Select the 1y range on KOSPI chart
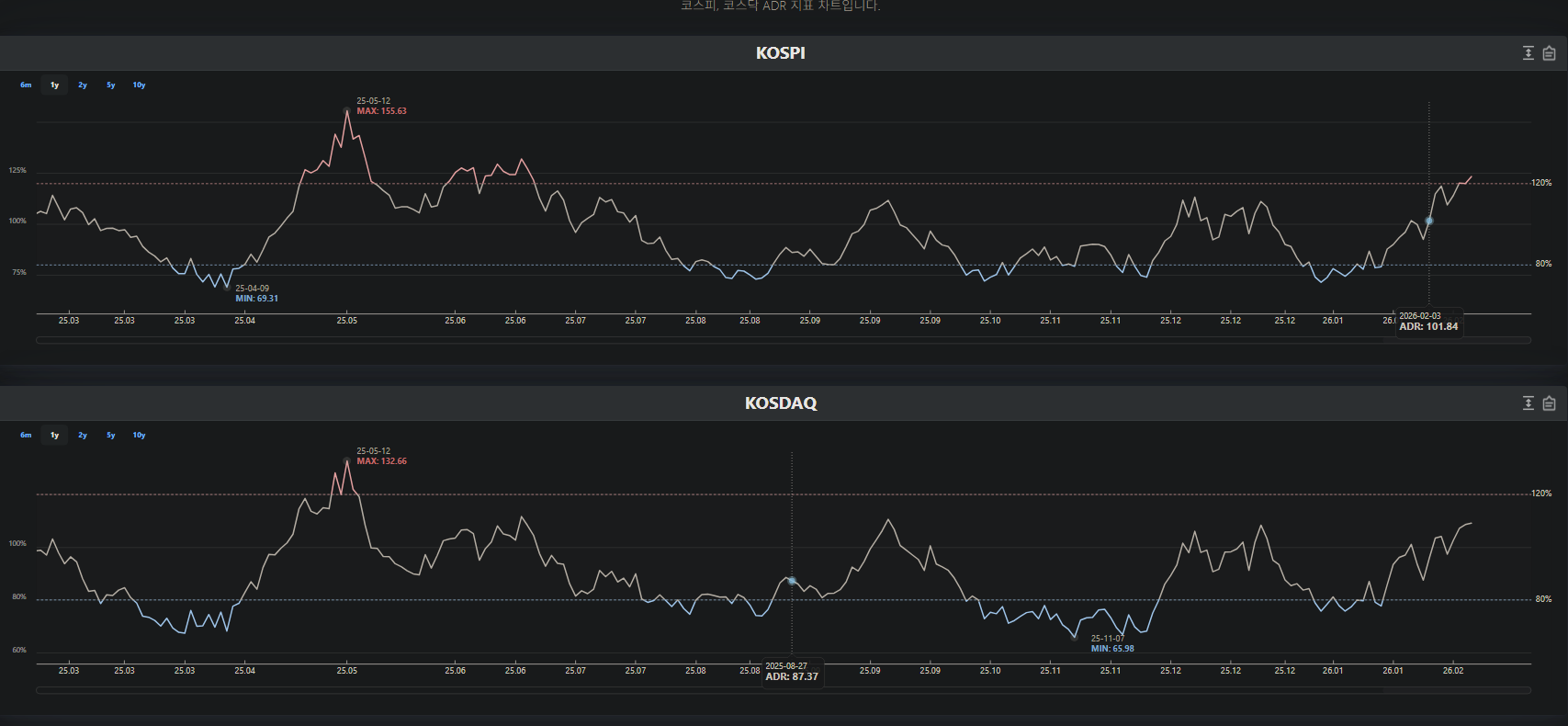The width and height of the screenshot is (1568, 726). (x=54, y=85)
